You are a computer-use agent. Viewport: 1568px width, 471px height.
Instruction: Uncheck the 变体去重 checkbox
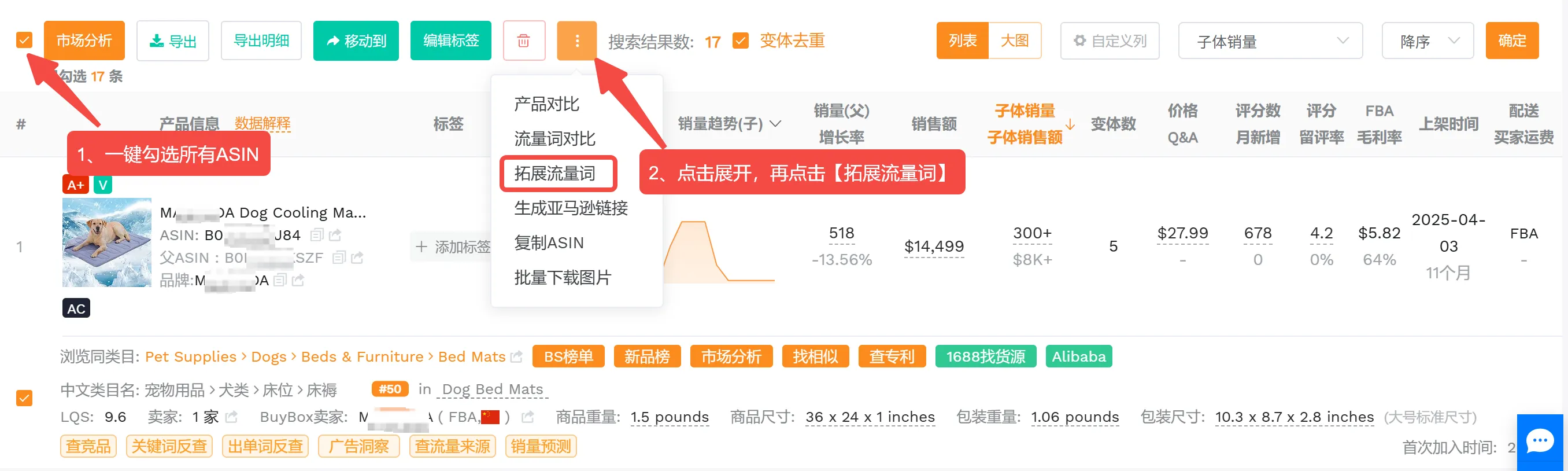[740, 41]
